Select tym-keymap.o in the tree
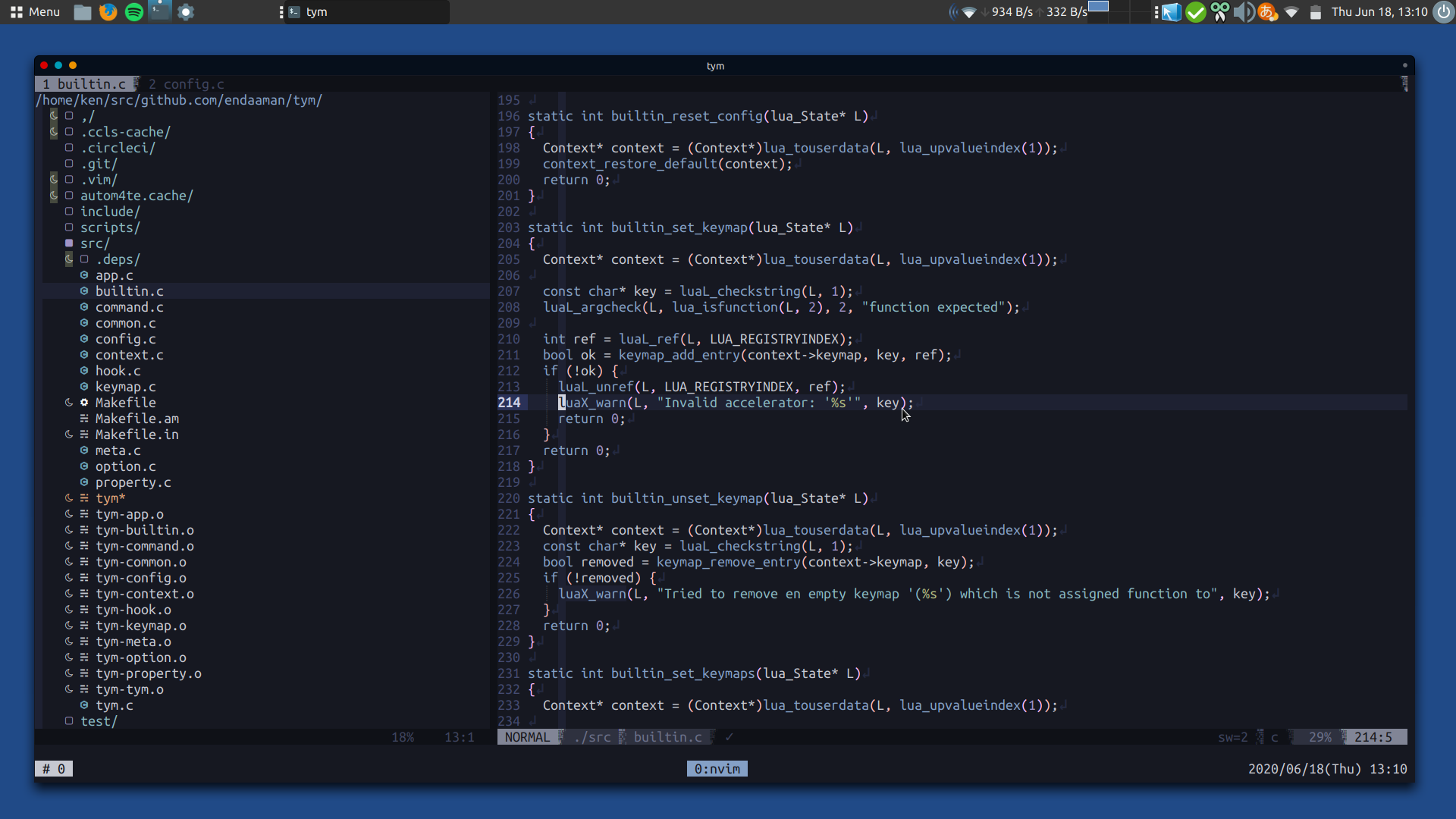Image resolution: width=1456 pixels, height=819 pixels. (140, 626)
